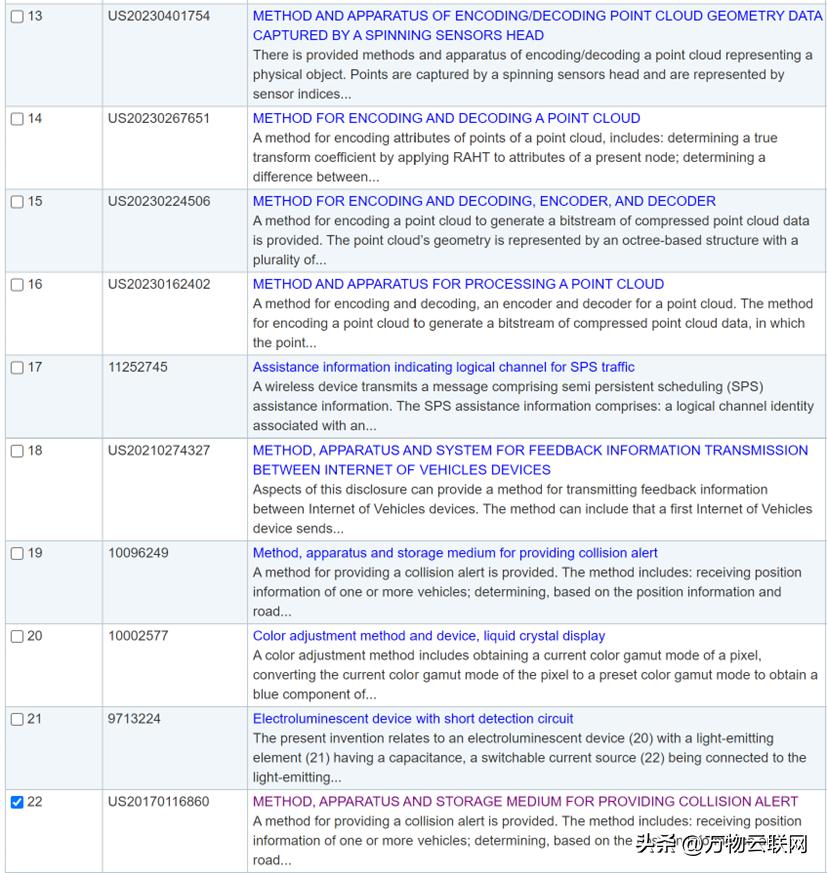Open the visited purple collision alert patent link
Screen dimensions: 827x873
[x=525, y=802]
